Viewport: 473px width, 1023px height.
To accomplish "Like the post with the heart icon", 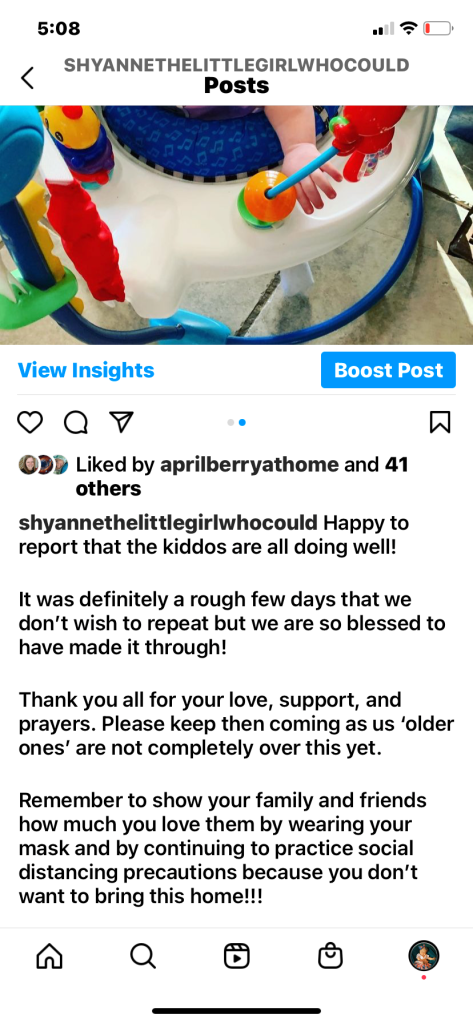I will (30, 423).
